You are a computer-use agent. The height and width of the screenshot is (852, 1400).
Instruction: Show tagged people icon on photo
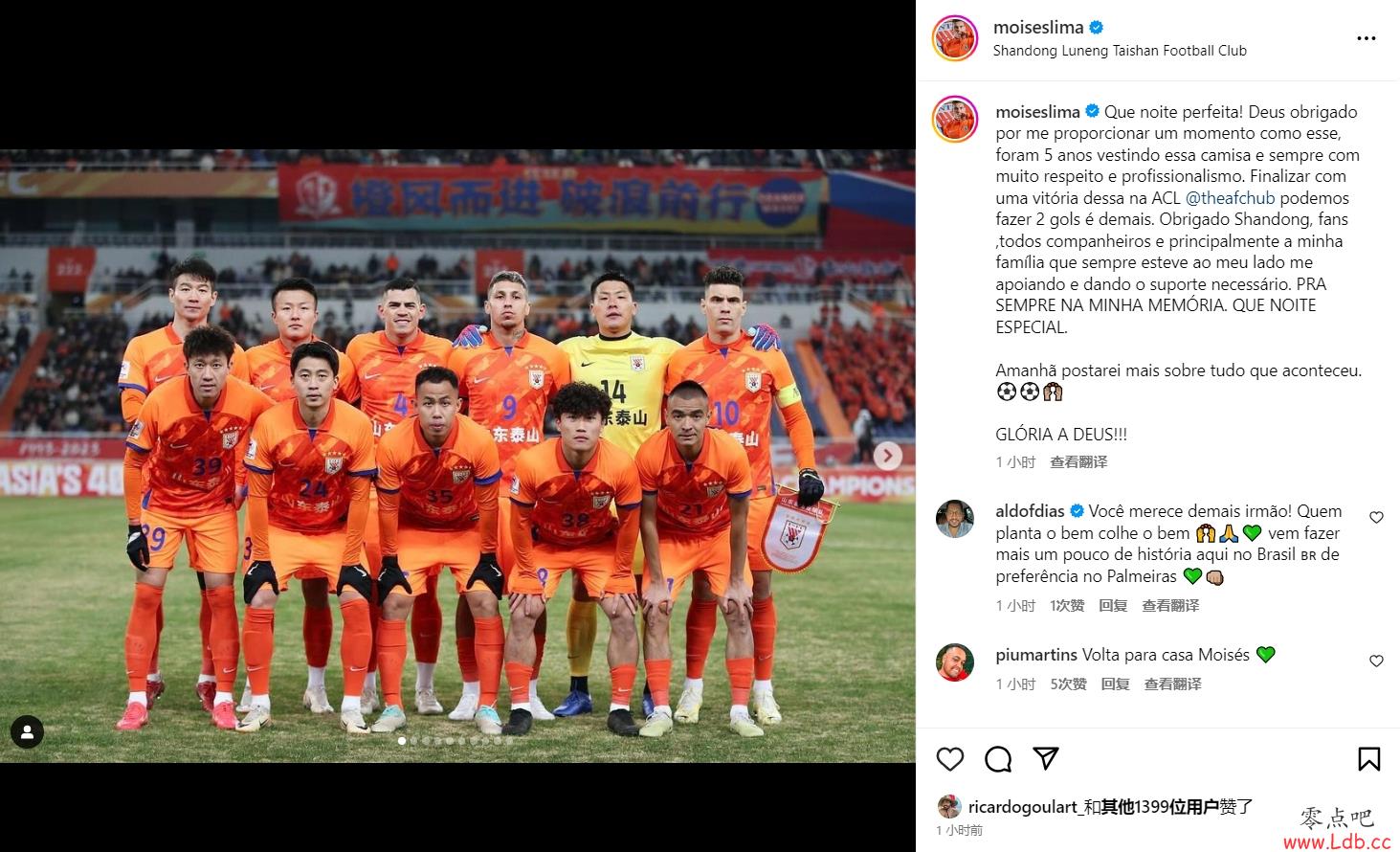pyautogui.click(x=27, y=733)
